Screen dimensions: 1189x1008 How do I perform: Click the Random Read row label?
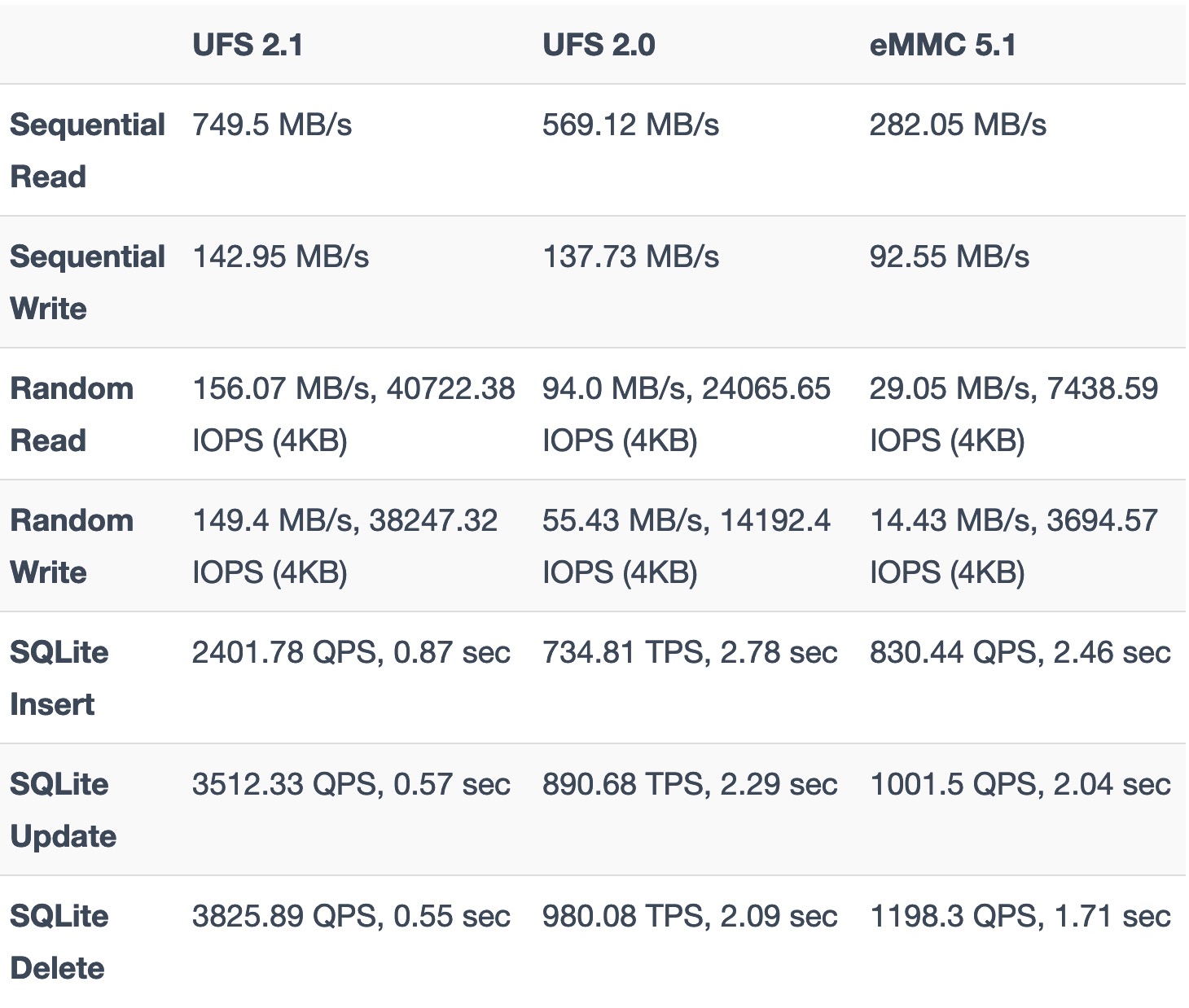(x=72, y=414)
